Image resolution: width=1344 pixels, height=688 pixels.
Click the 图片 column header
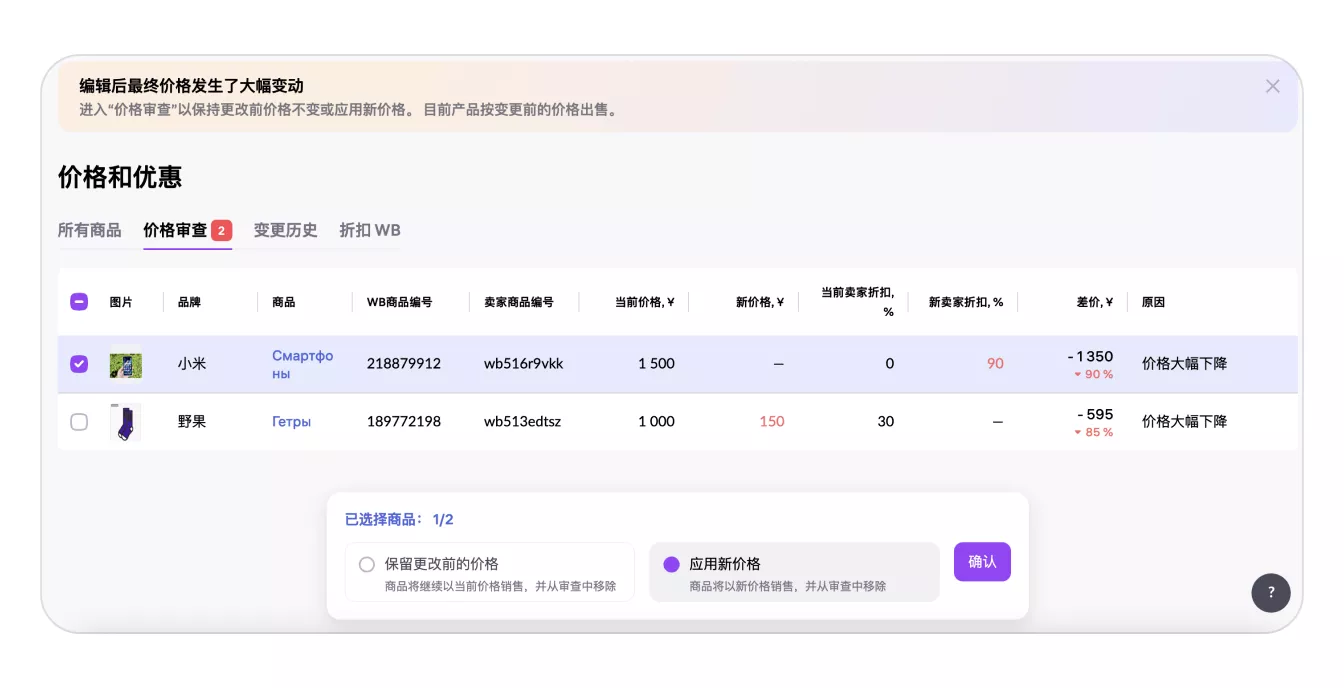click(121, 302)
